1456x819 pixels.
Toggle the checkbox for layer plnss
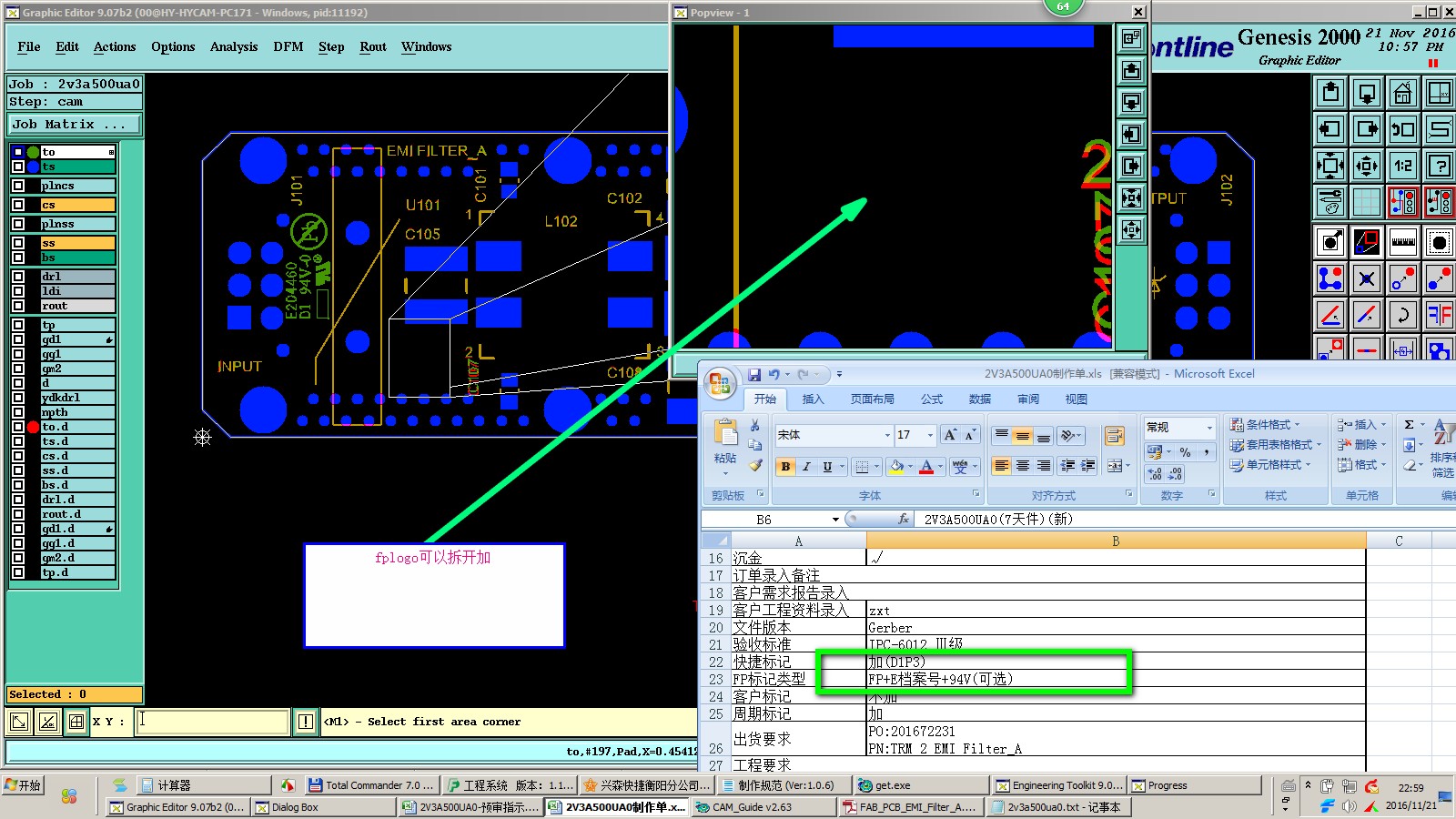pos(18,224)
